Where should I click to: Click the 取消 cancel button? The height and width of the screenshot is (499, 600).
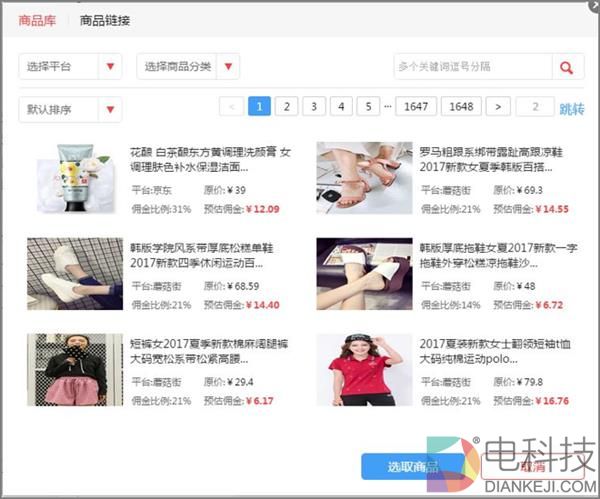(533, 466)
